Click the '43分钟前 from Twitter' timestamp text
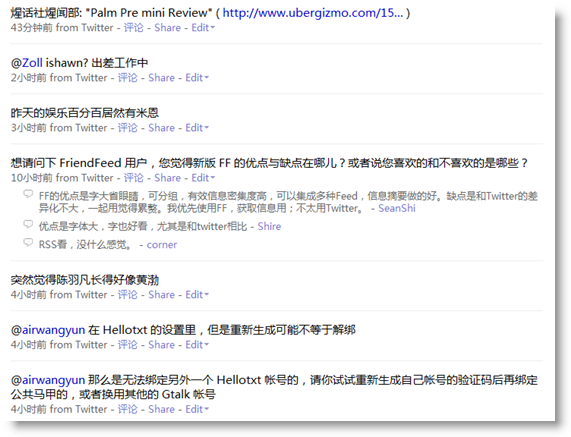The image size is (571, 437). pos(62,28)
